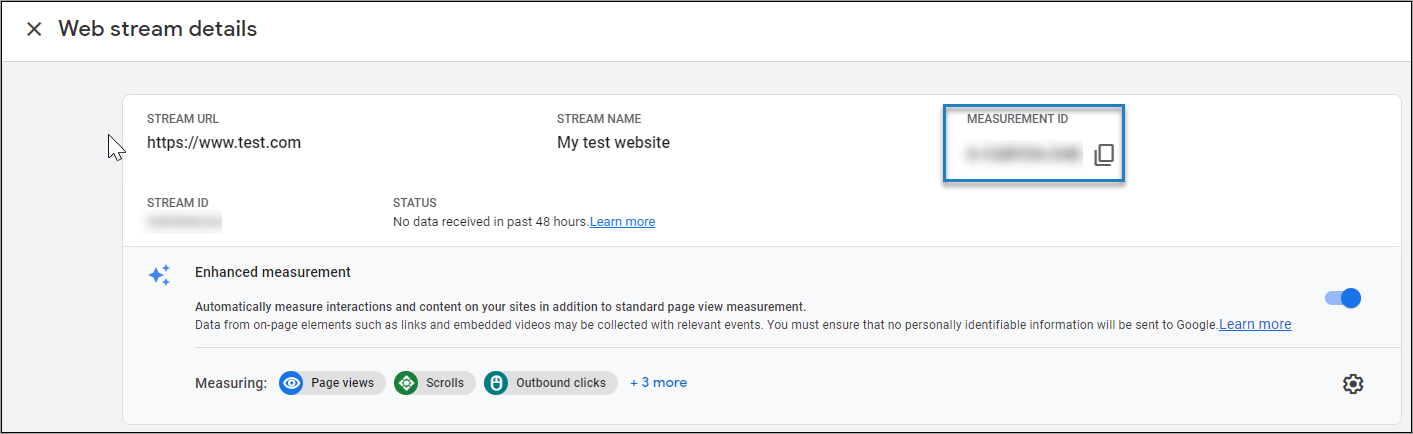Screen dimensions: 1413x434
Task: Select the 'Outbound clicks' chip label
Action: [x=560, y=383]
